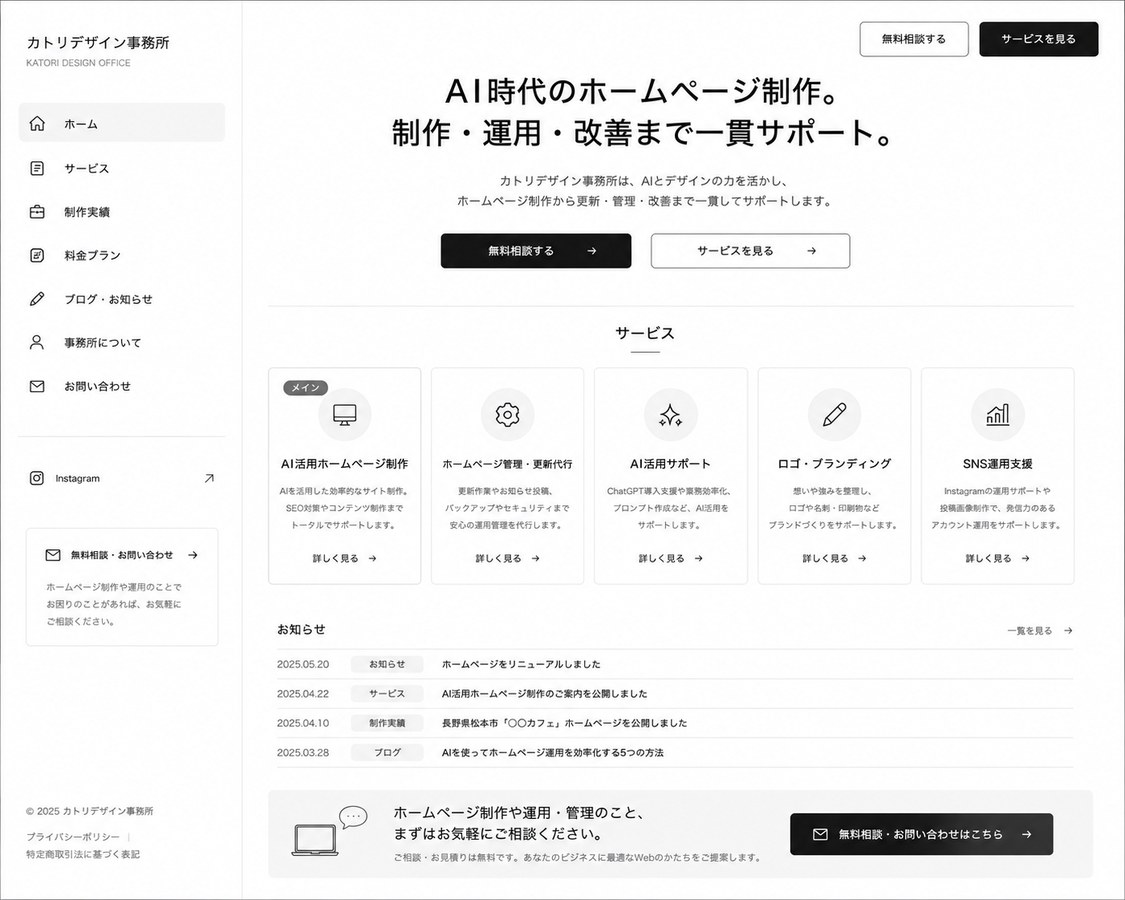Viewport: 1125px width, 900px height.
Task: Click the 料金プラン icon in sidebar
Action: coord(37,255)
